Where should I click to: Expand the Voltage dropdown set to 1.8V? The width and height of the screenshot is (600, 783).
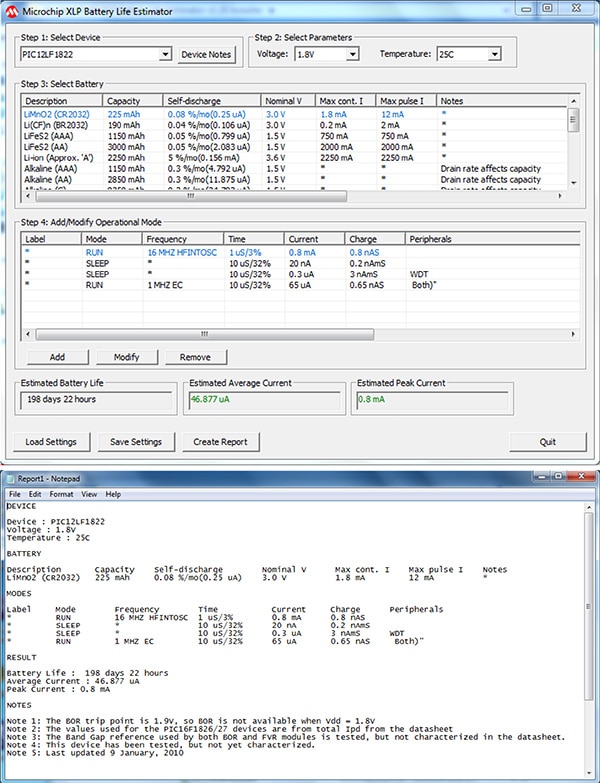click(x=352, y=54)
